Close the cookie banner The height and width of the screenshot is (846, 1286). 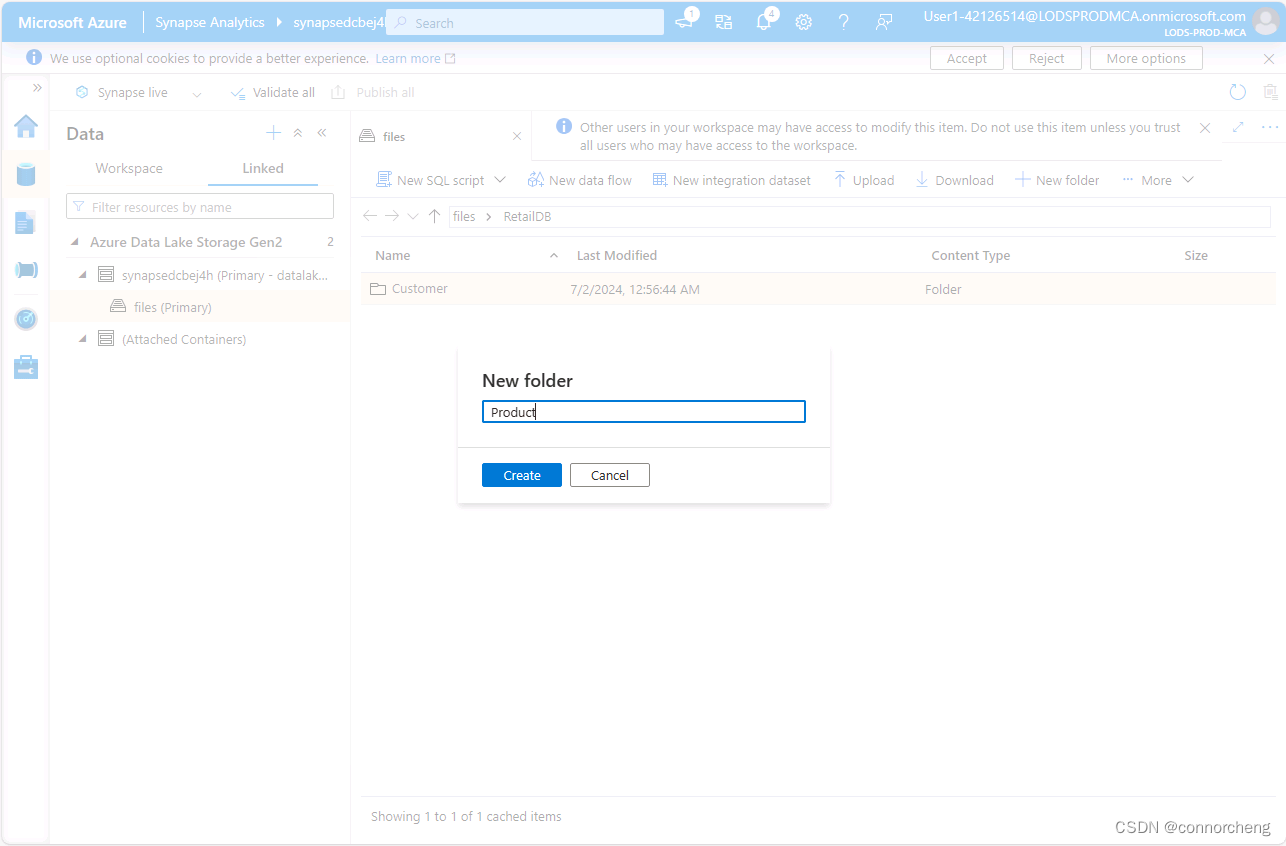(x=1269, y=59)
